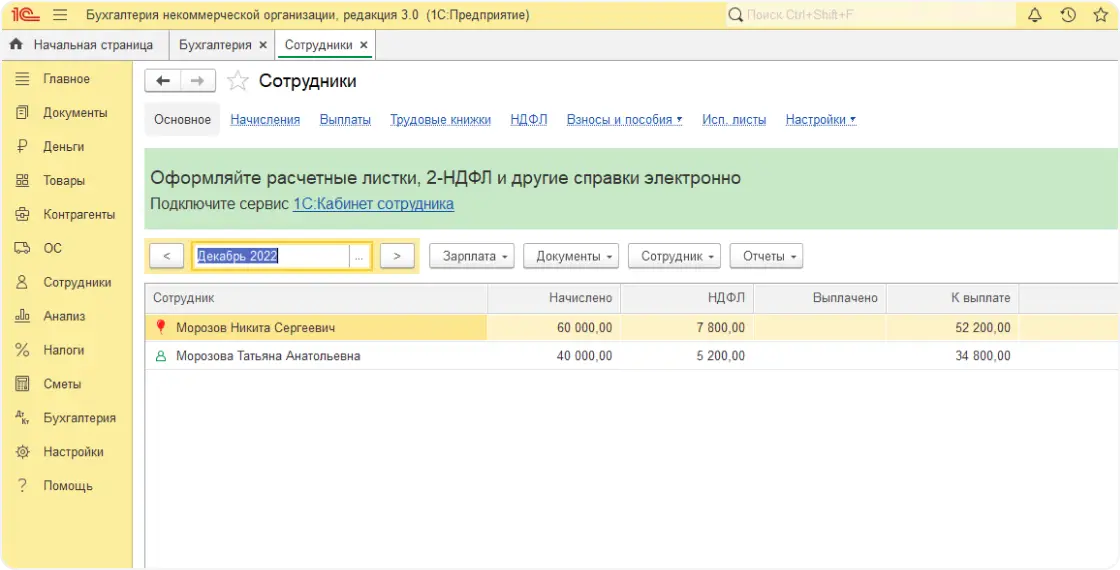The width and height of the screenshot is (1120, 570).
Task: Click the Контрагенты section icon
Action: point(22,214)
